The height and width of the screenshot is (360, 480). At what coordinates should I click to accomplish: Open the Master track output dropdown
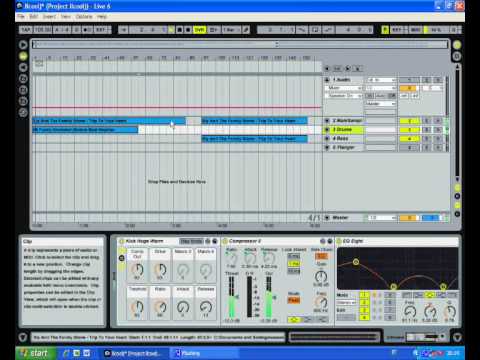tap(381, 218)
